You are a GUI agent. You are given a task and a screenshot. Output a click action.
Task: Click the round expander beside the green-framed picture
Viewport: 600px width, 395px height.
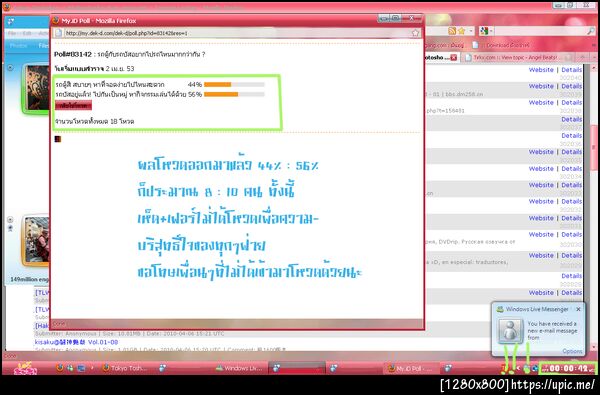pos(10,68)
